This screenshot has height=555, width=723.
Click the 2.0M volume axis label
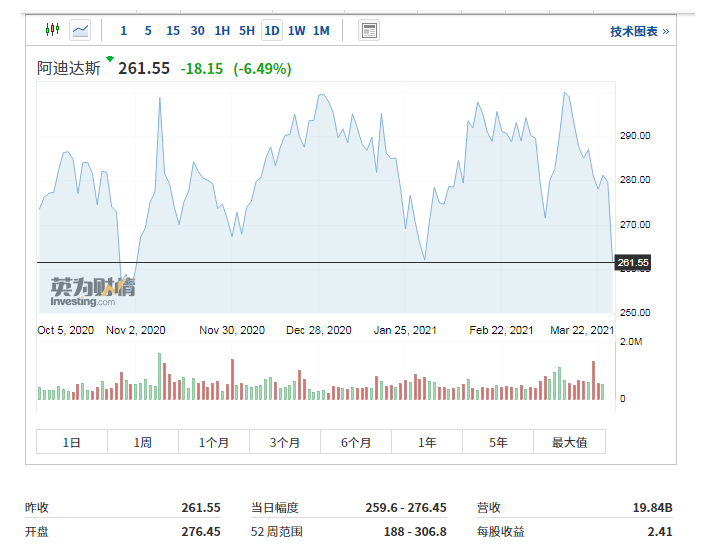[x=631, y=342]
